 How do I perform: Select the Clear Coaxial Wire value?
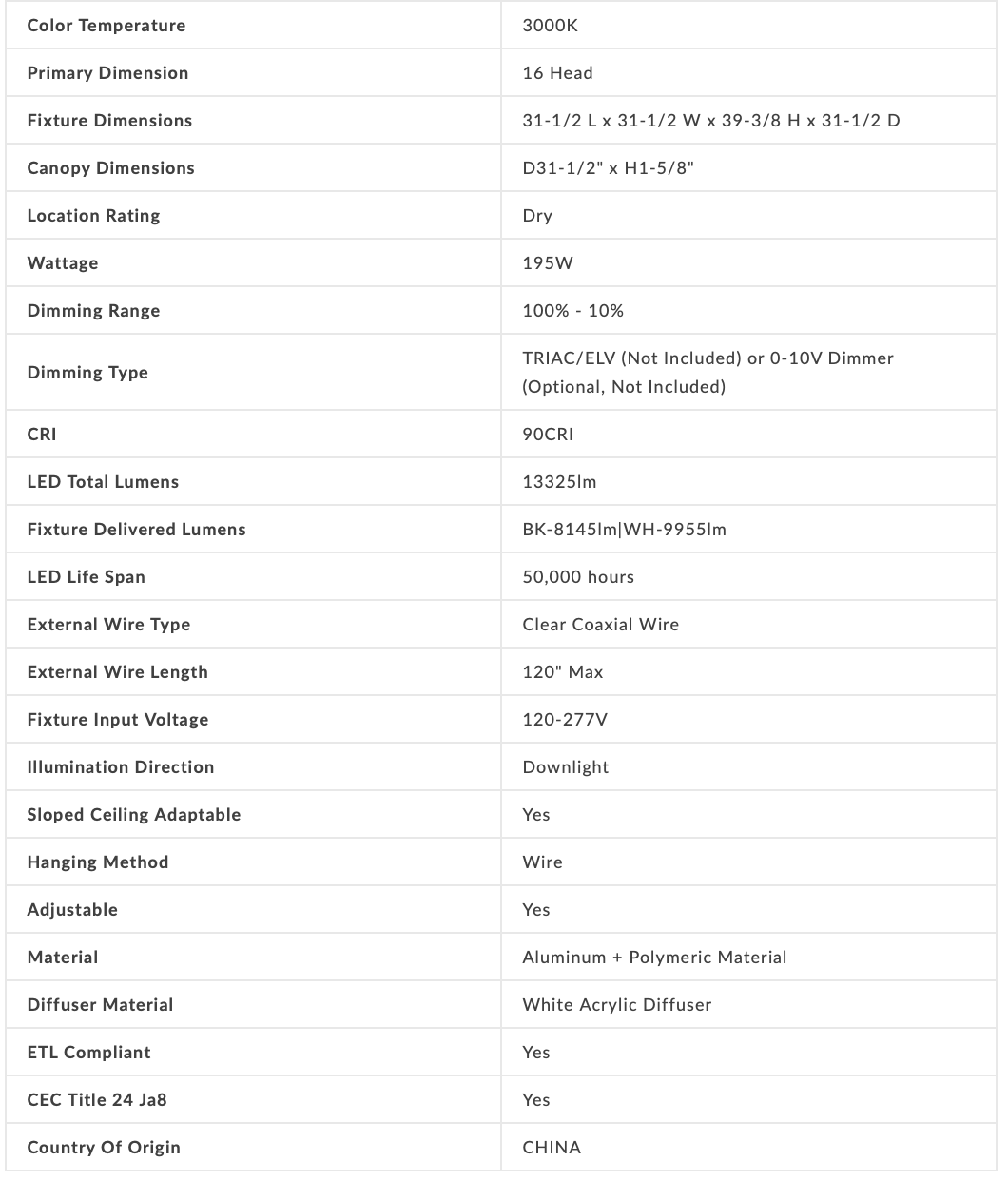pos(601,625)
